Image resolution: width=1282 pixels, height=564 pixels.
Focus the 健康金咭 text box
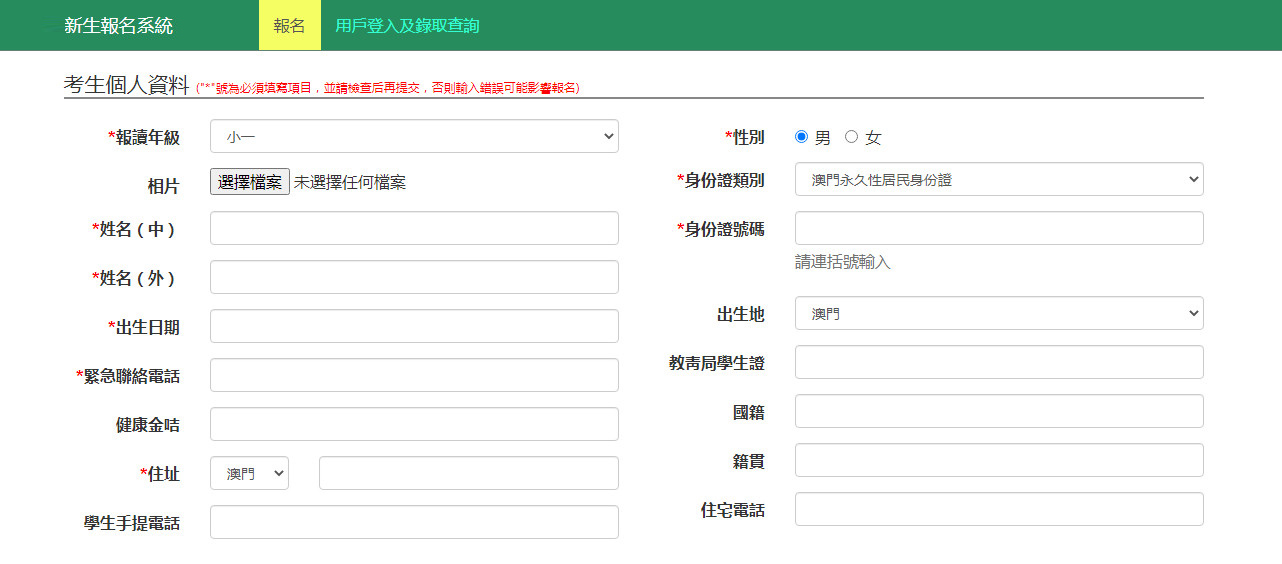(x=414, y=425)
